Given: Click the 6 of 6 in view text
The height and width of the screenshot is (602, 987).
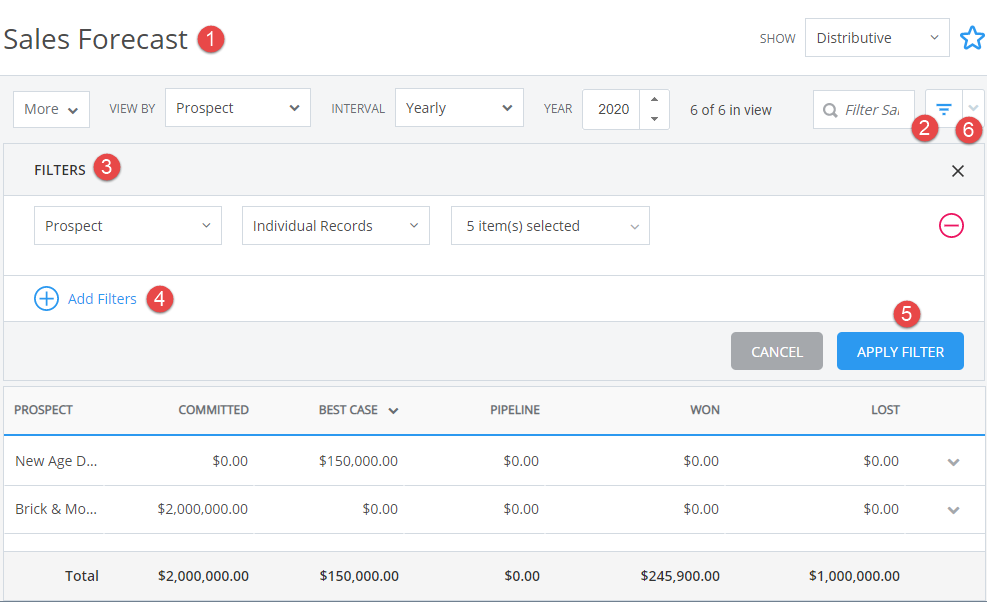Looking at the screenshot, I should click(x=730, y=110).
